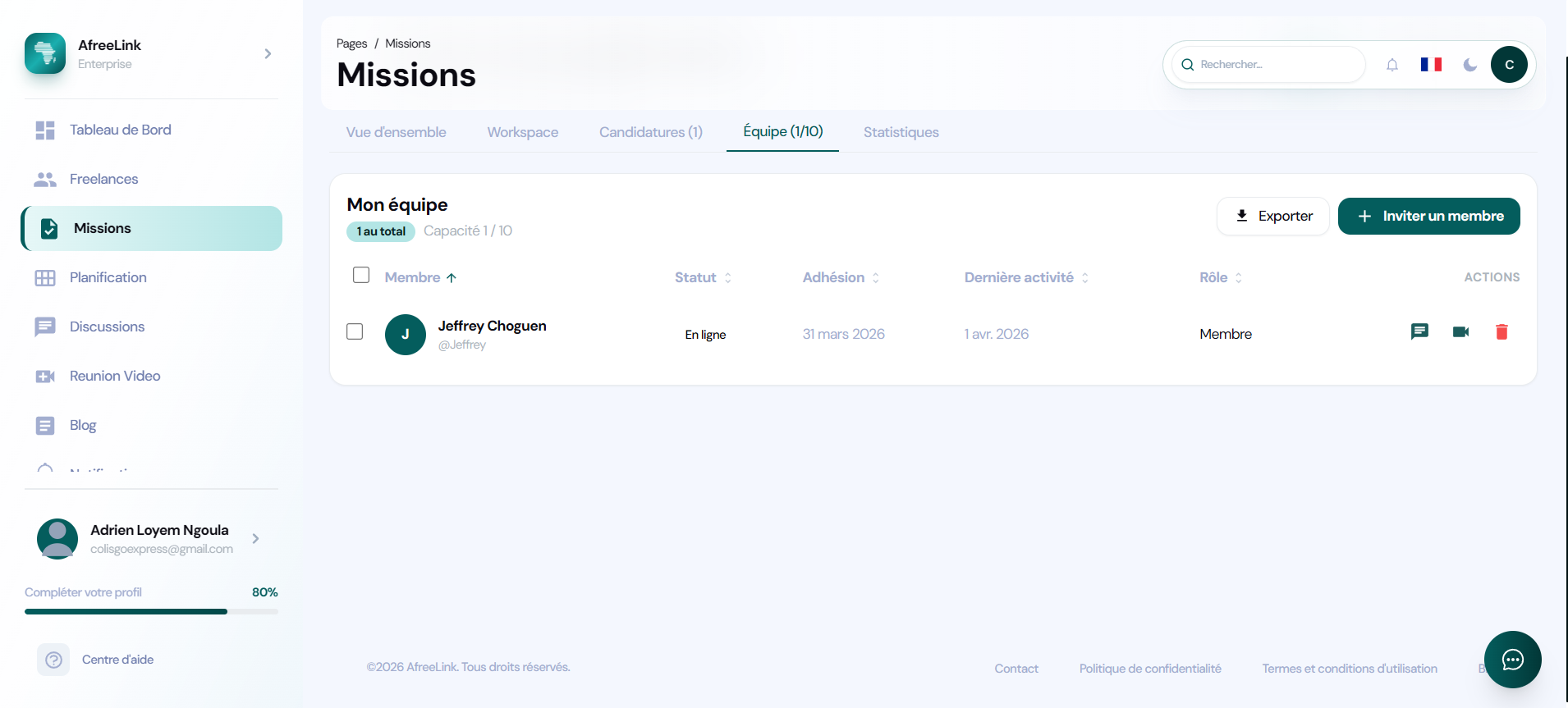Click the profile completion progress bar
This screenshot has width=1568, height=708.
pos(151,611)
